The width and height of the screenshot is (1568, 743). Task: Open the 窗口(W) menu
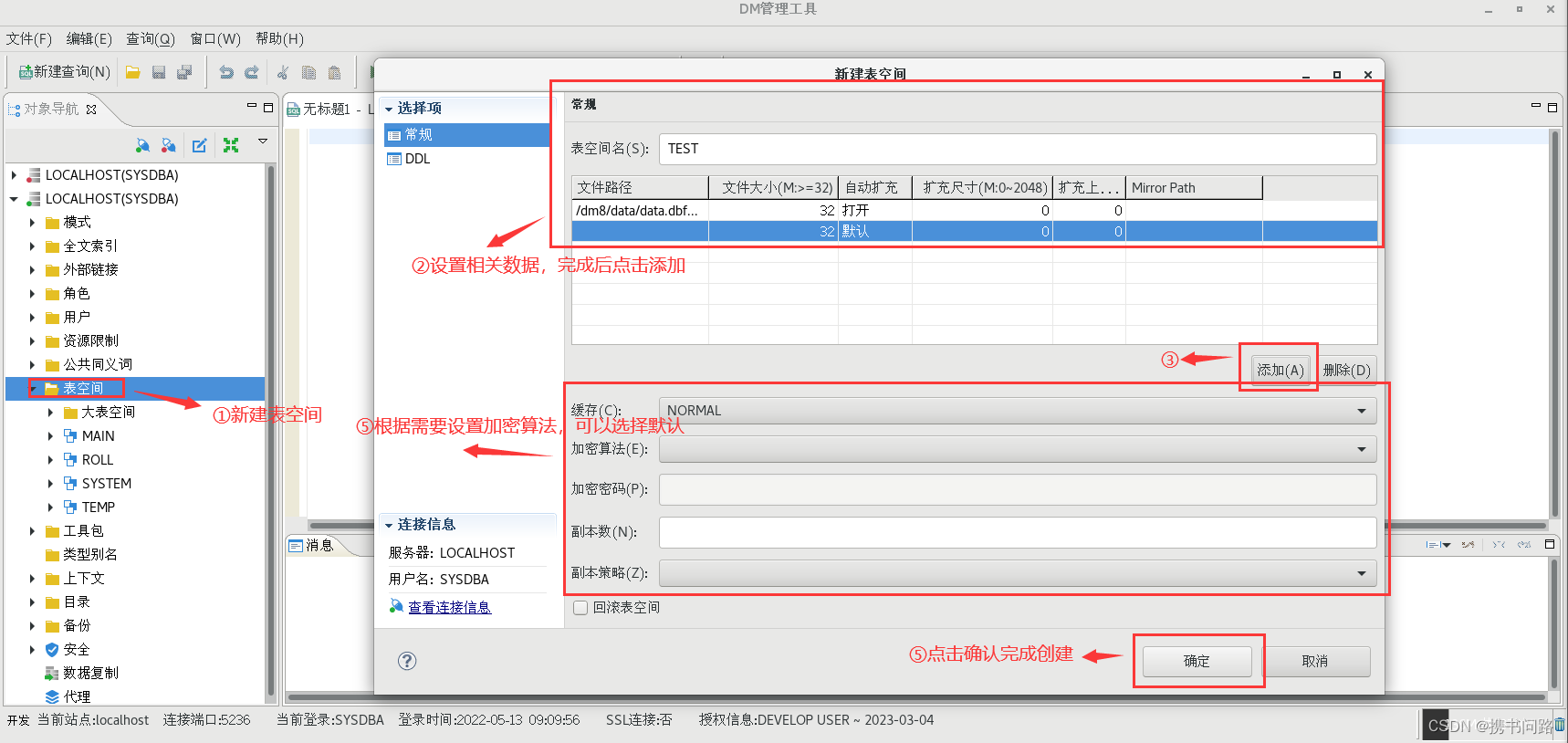(x=215, y=38)
